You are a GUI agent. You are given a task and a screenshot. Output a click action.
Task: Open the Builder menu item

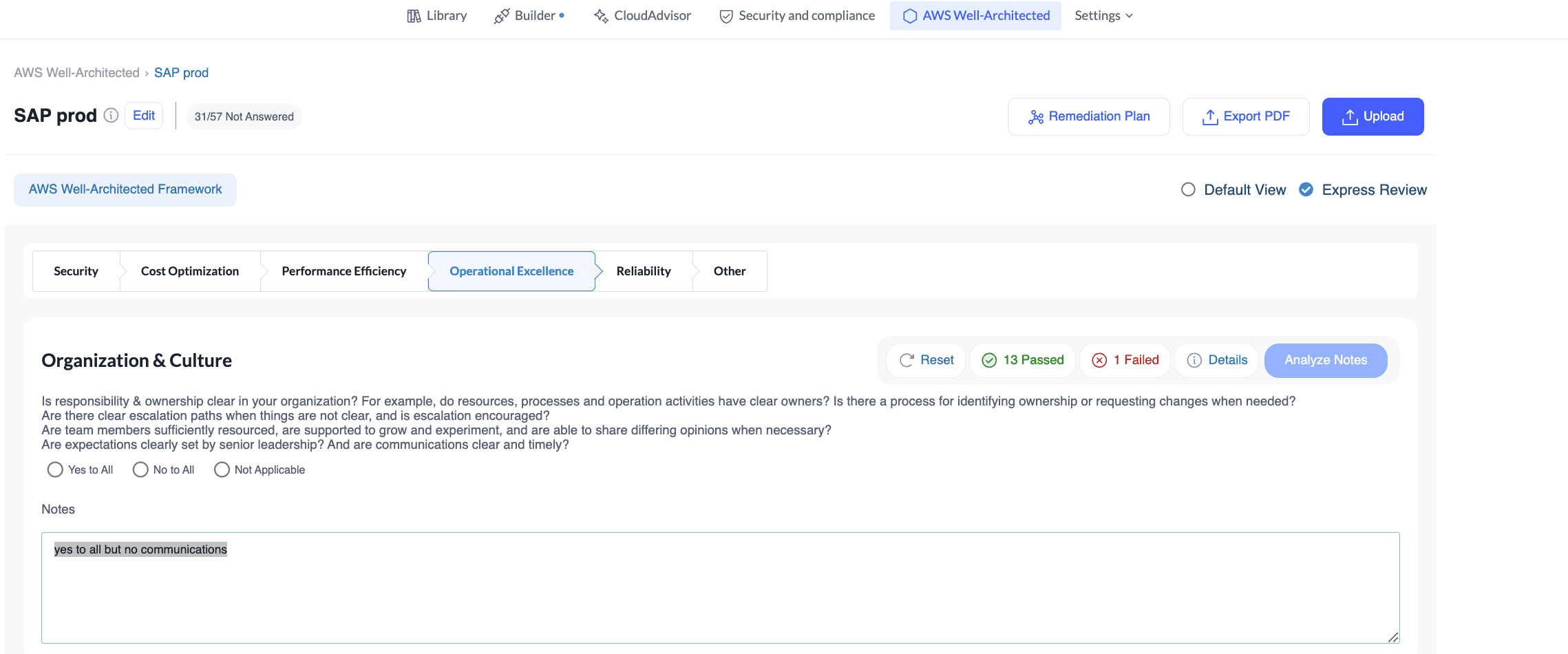pos(529,16)
